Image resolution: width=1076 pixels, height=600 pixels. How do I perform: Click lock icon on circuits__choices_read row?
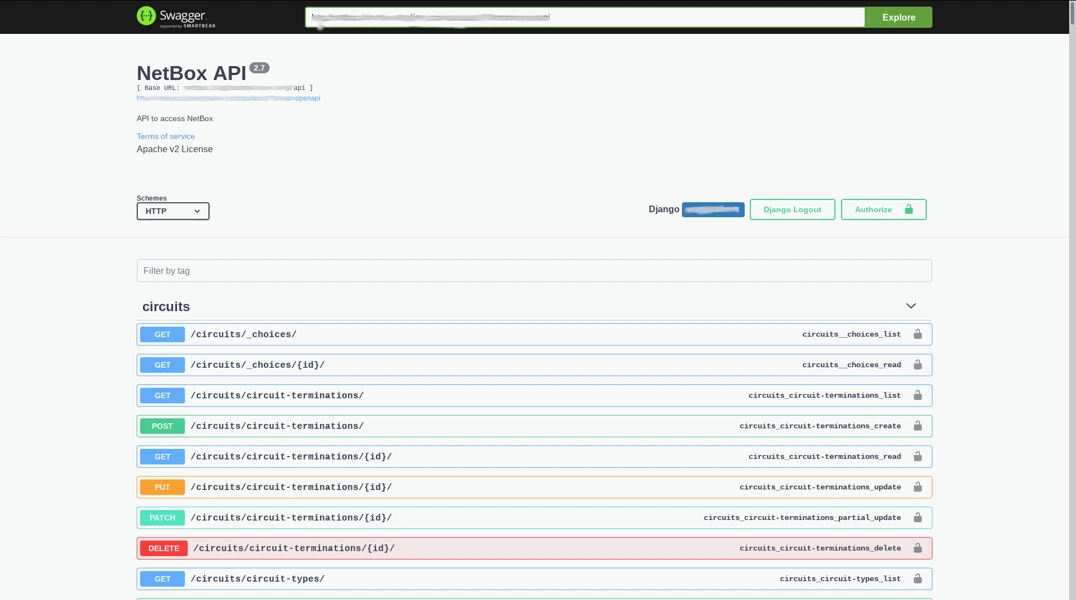click(x=917, y=365)
